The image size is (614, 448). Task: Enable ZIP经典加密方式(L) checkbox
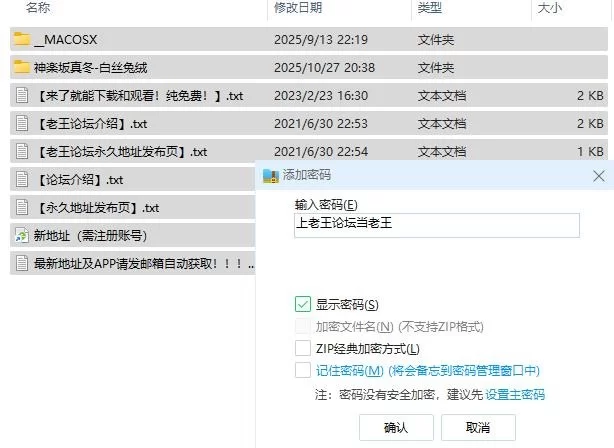(x=303, y=348)
